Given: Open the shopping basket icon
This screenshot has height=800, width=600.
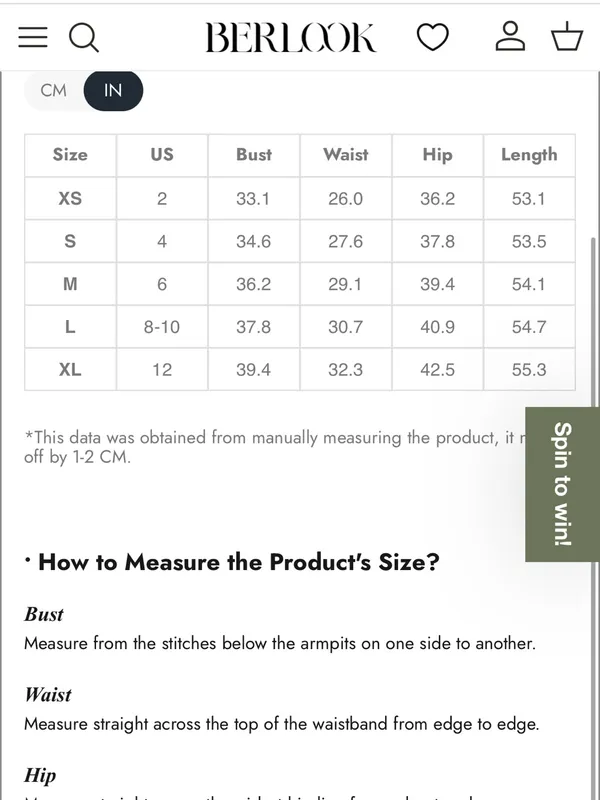Looking at the screenshot, I should (x=567, y=36).
